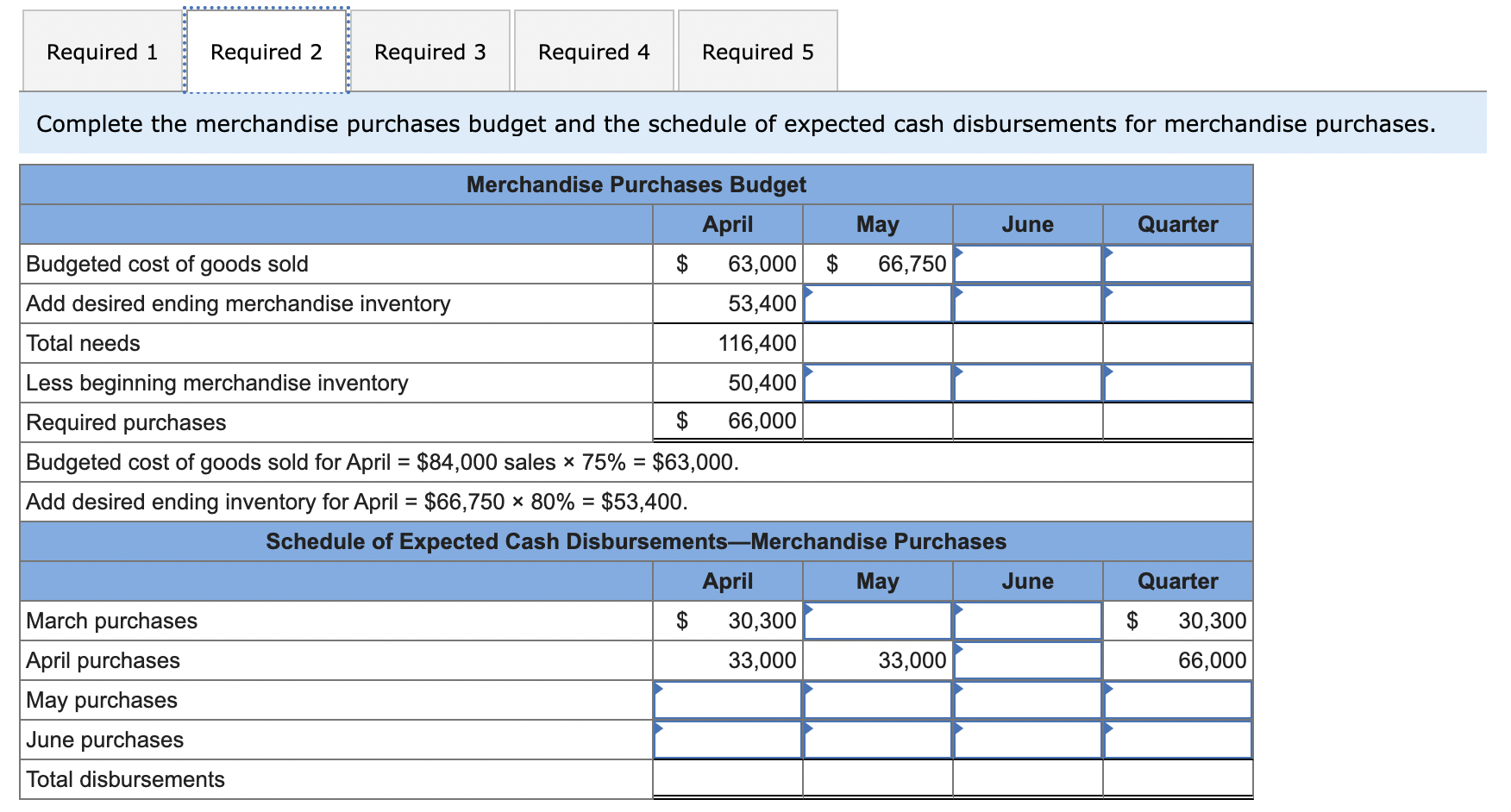Click the 'Complete the merchandise purchases budget' instruction
The height and width of the screenshot is (812, 1511).
tap(737, 124)
